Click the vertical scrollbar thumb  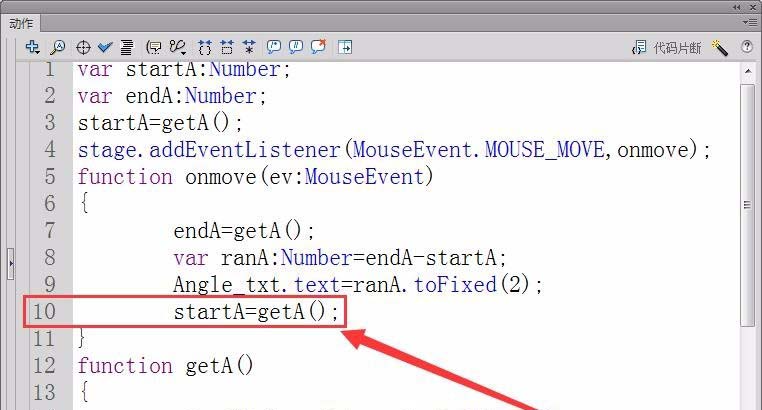pos(748,204)
